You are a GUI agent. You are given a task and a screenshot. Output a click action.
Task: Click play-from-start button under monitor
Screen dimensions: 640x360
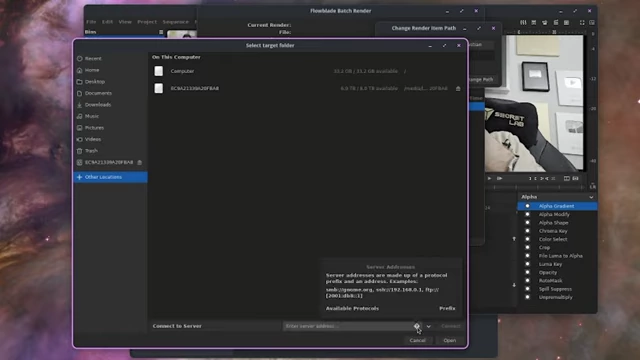click(500, 178)
